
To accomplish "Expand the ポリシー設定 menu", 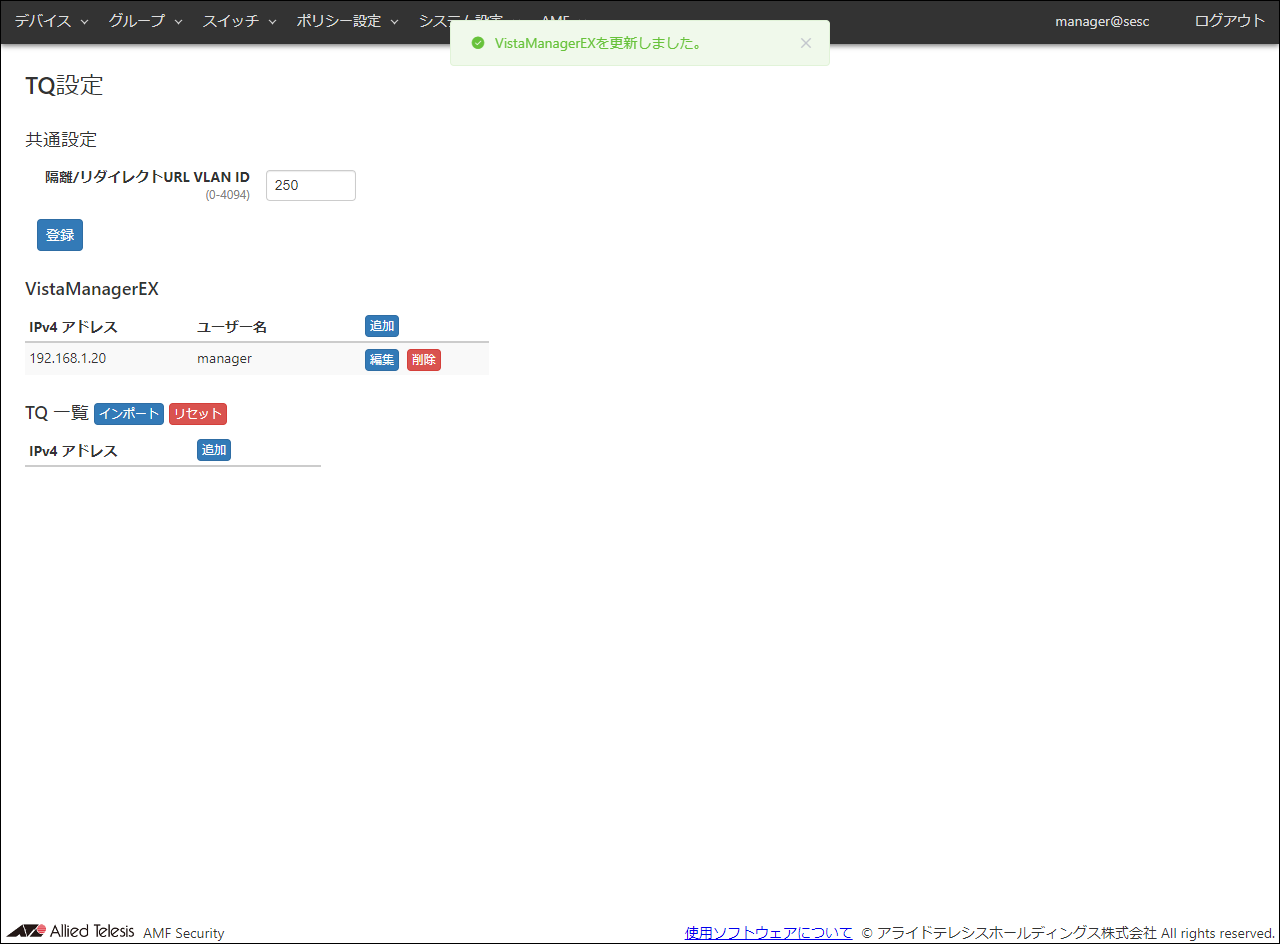I will pos(347,21).
